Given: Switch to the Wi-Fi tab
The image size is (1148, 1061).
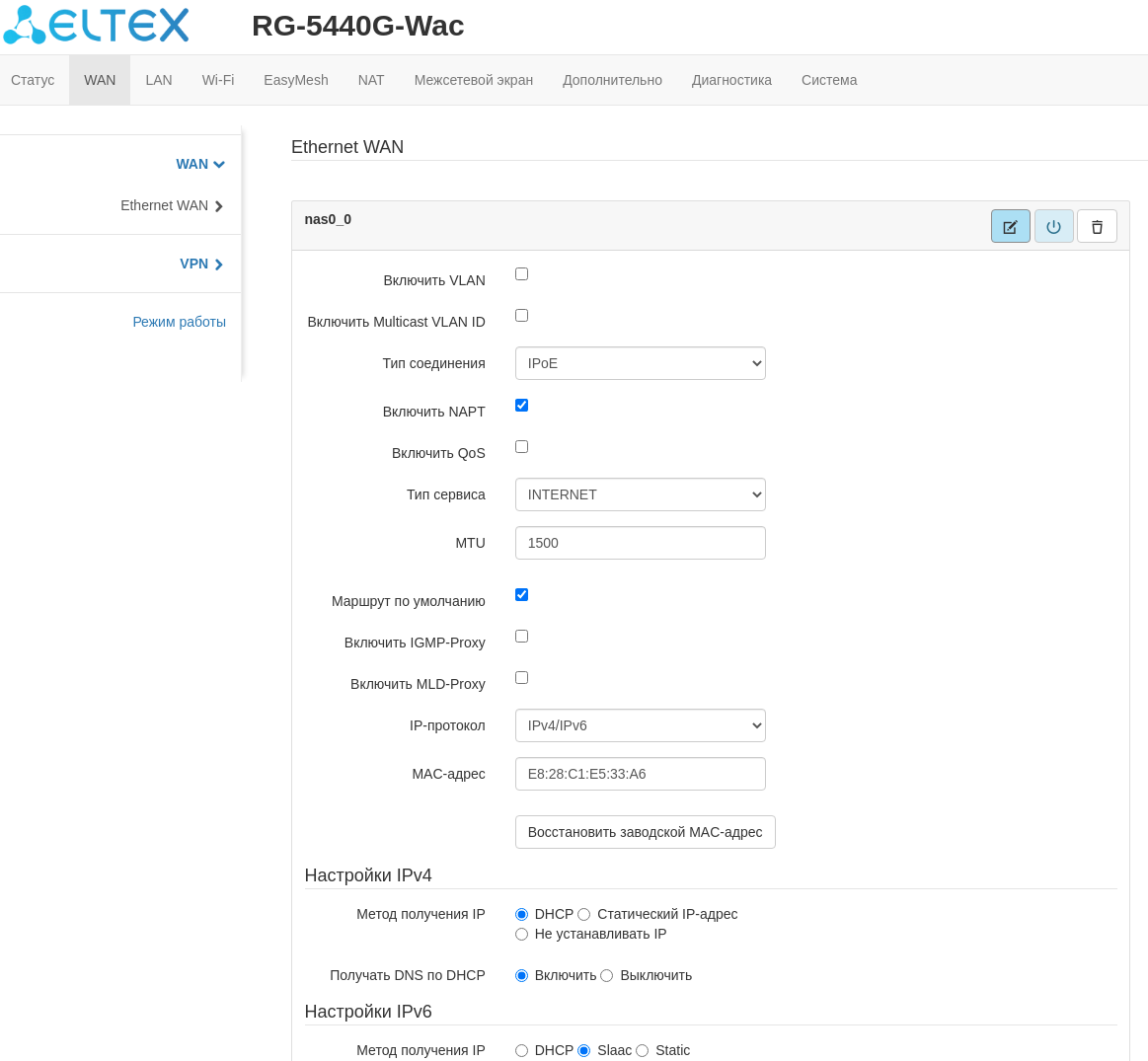Looking at the screenshot, I should [217, 80].
